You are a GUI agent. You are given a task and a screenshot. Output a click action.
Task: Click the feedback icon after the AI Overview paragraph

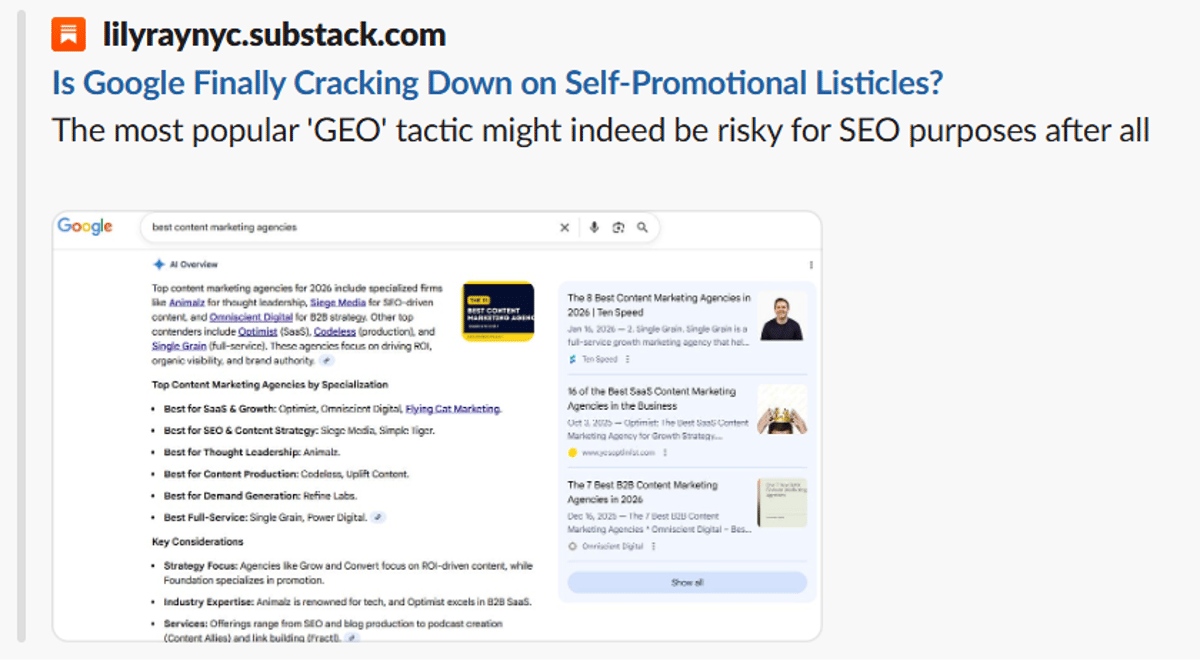click(x=325, y=361)
